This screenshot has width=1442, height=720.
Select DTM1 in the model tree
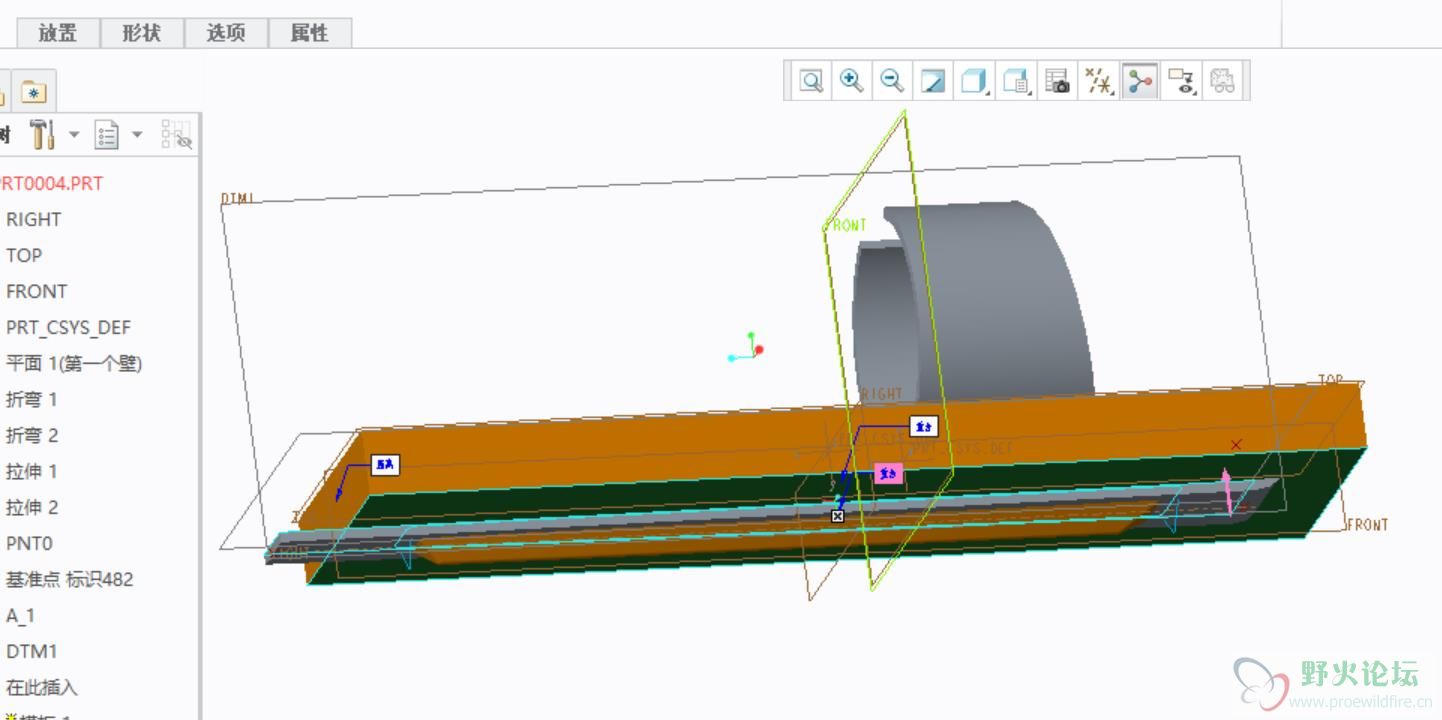(x=32, y=651)
